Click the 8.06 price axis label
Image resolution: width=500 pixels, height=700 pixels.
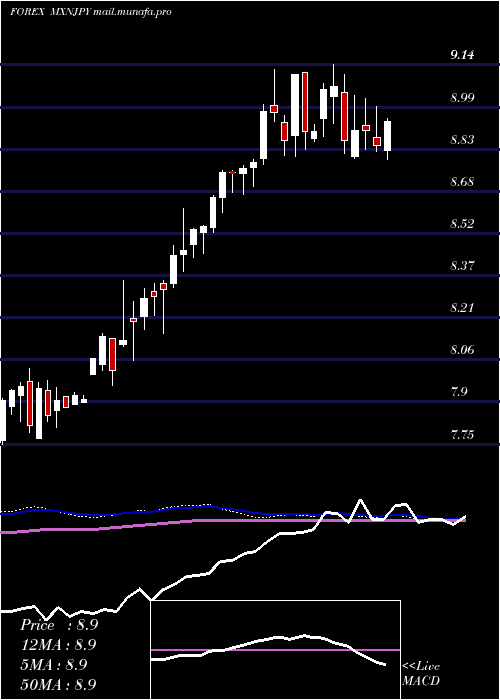462,350
